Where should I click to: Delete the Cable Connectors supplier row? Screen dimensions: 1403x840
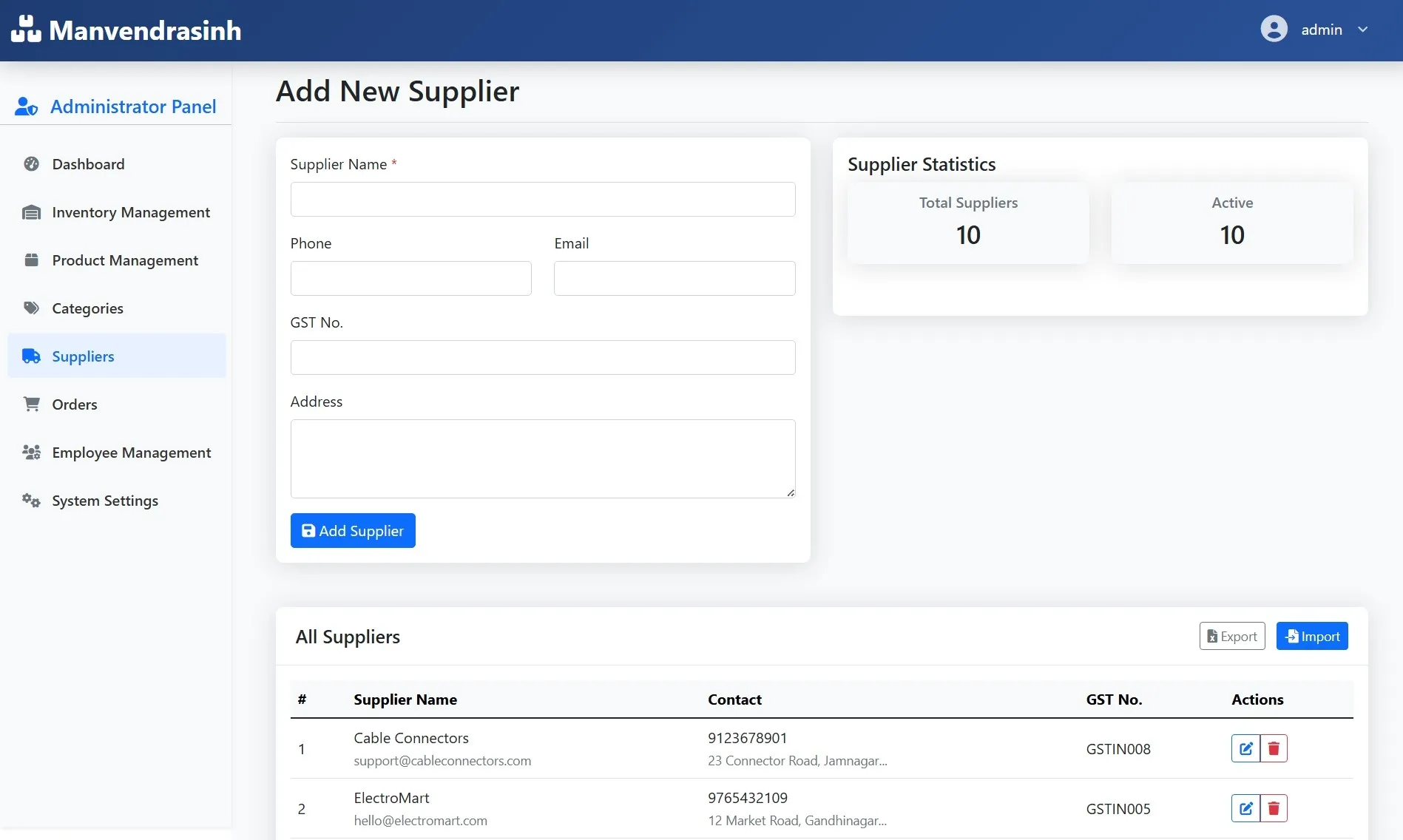click(x=1274, y=748)
